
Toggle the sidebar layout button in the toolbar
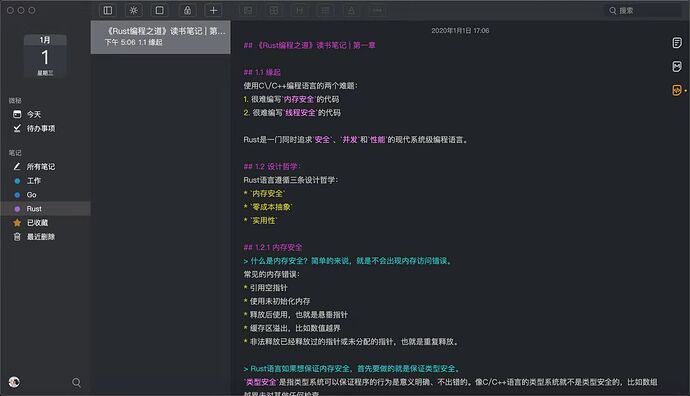tap(108, 10)
